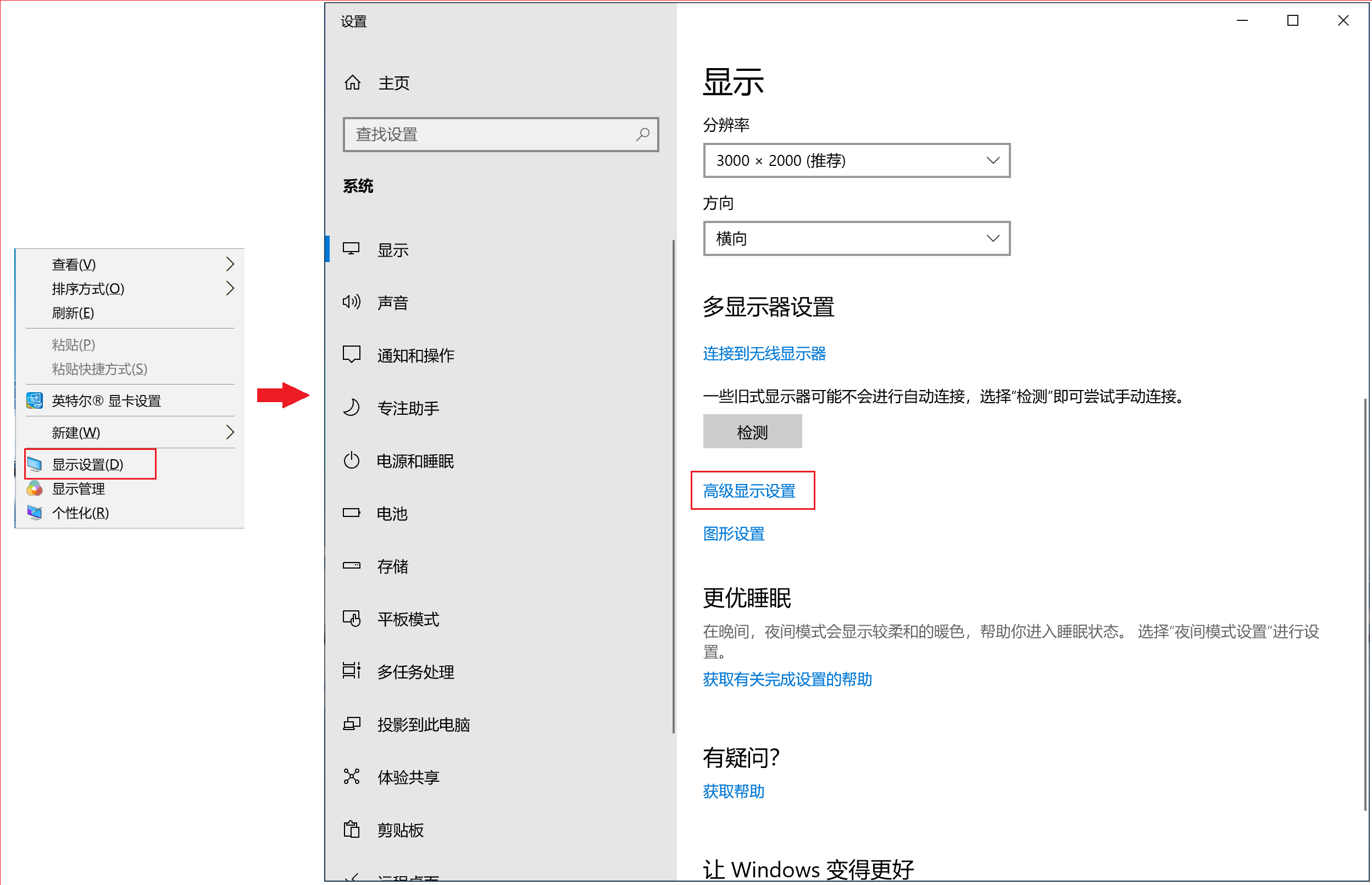1372x885 pixels.
Task: Select the Battery icon in the sidebar
Action: coord(351,513)
